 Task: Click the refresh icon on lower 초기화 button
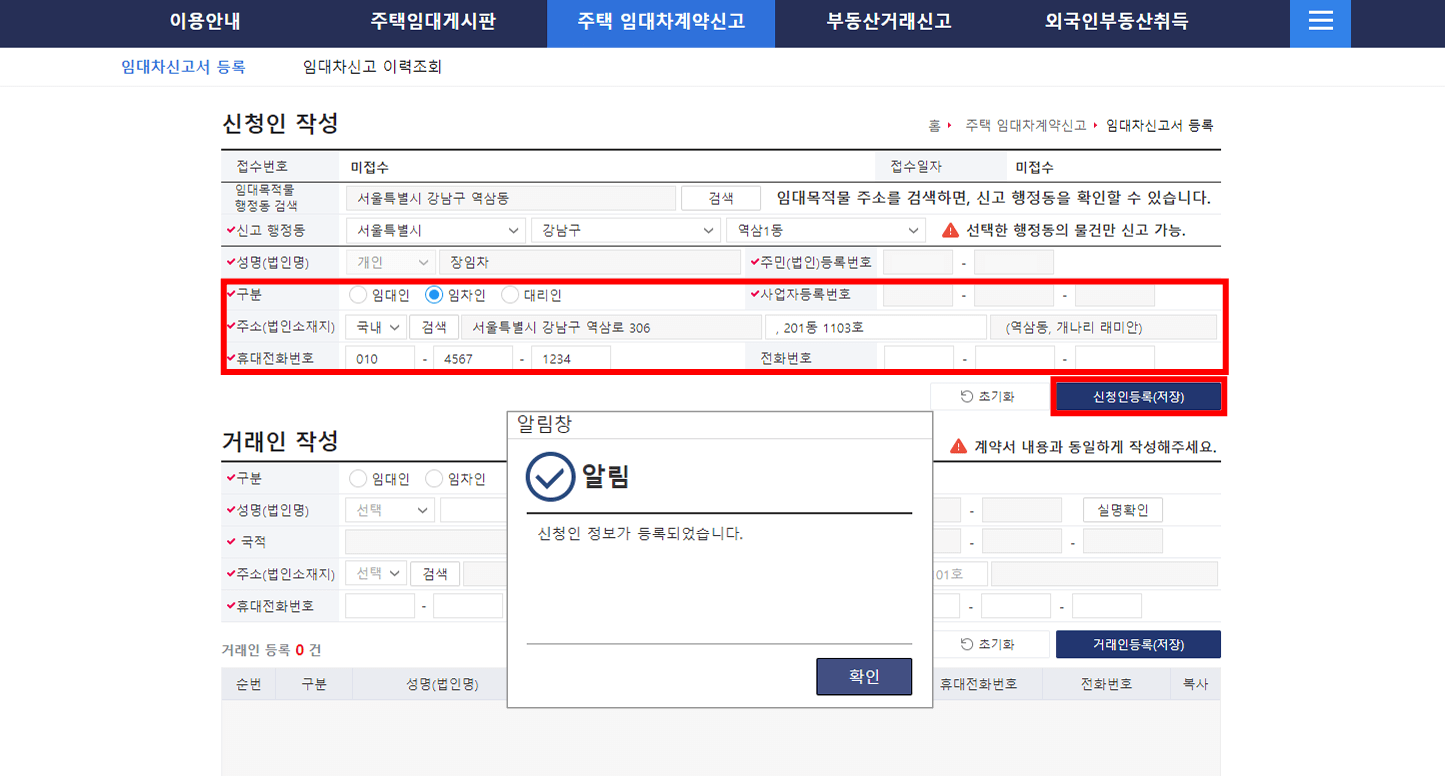coord(967,644)
